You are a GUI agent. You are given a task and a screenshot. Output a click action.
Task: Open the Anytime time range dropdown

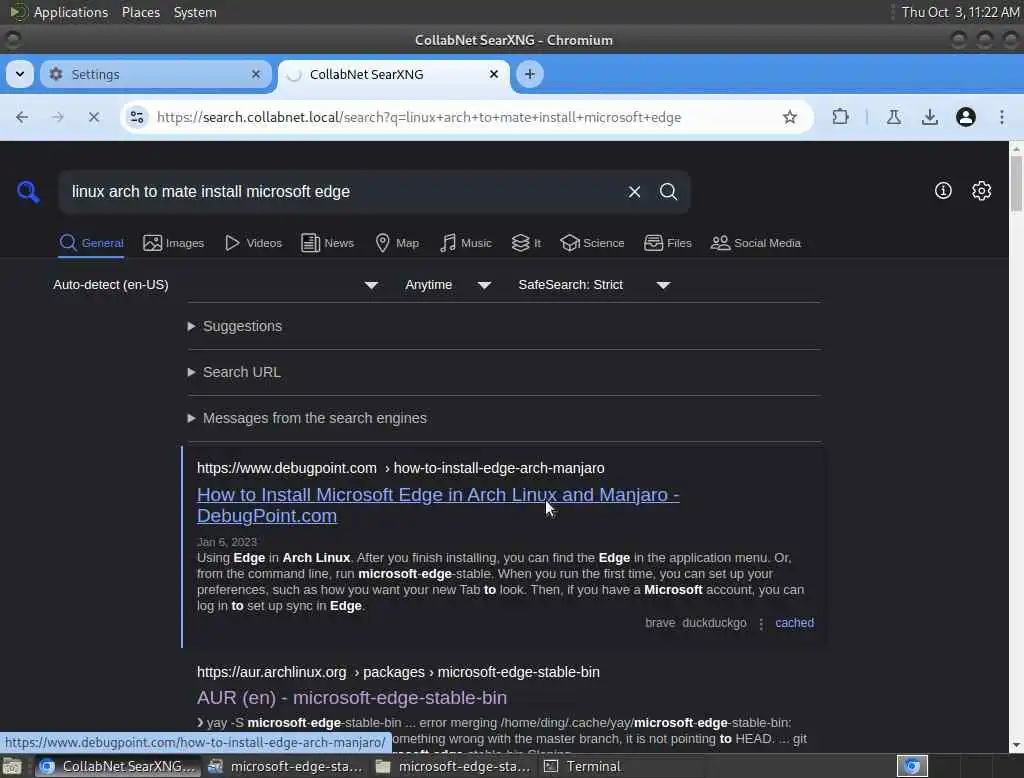(x=448, y=285)
